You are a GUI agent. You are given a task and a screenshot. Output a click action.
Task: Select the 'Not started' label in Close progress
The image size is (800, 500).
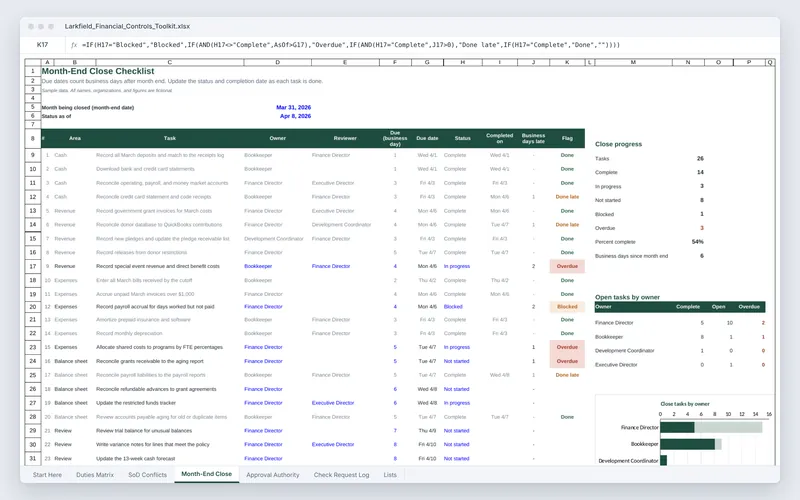[608, 200]
